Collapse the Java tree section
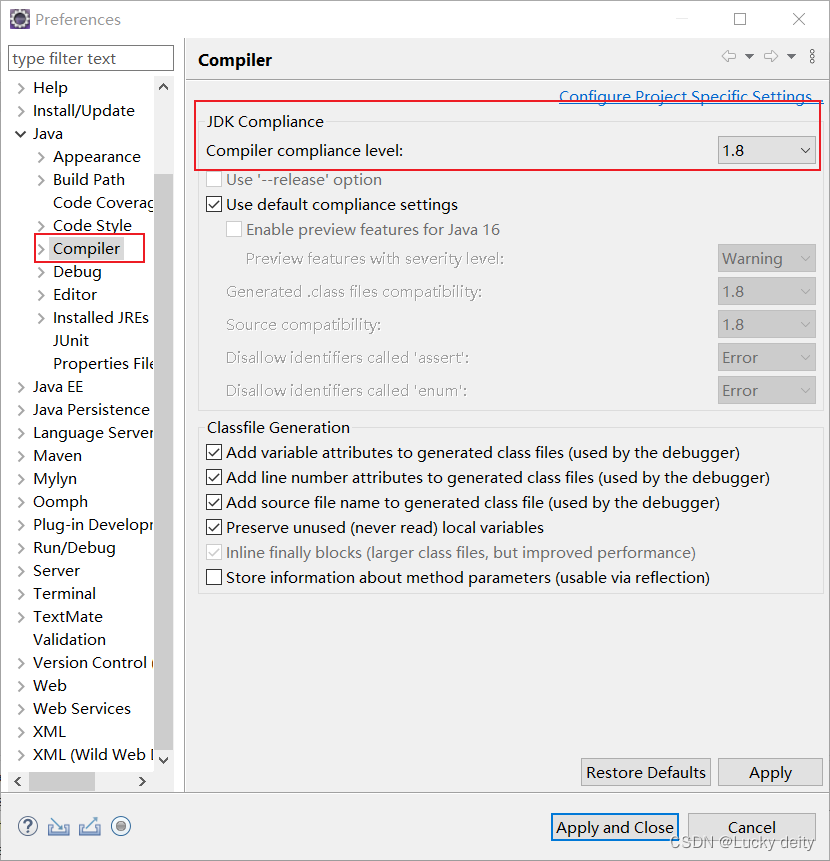The width and height of the screenshot is (830, 861). point(20,133)
